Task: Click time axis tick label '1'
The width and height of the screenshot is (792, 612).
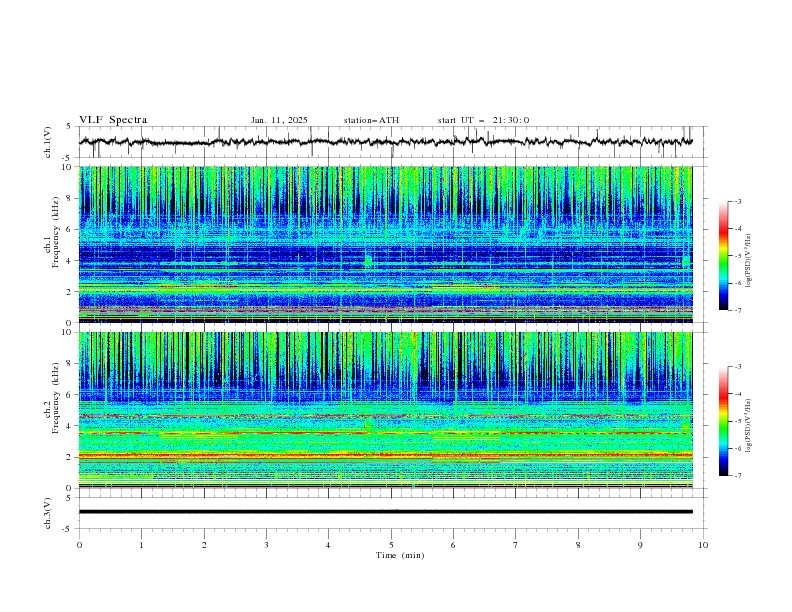Action: coord(141,545)
